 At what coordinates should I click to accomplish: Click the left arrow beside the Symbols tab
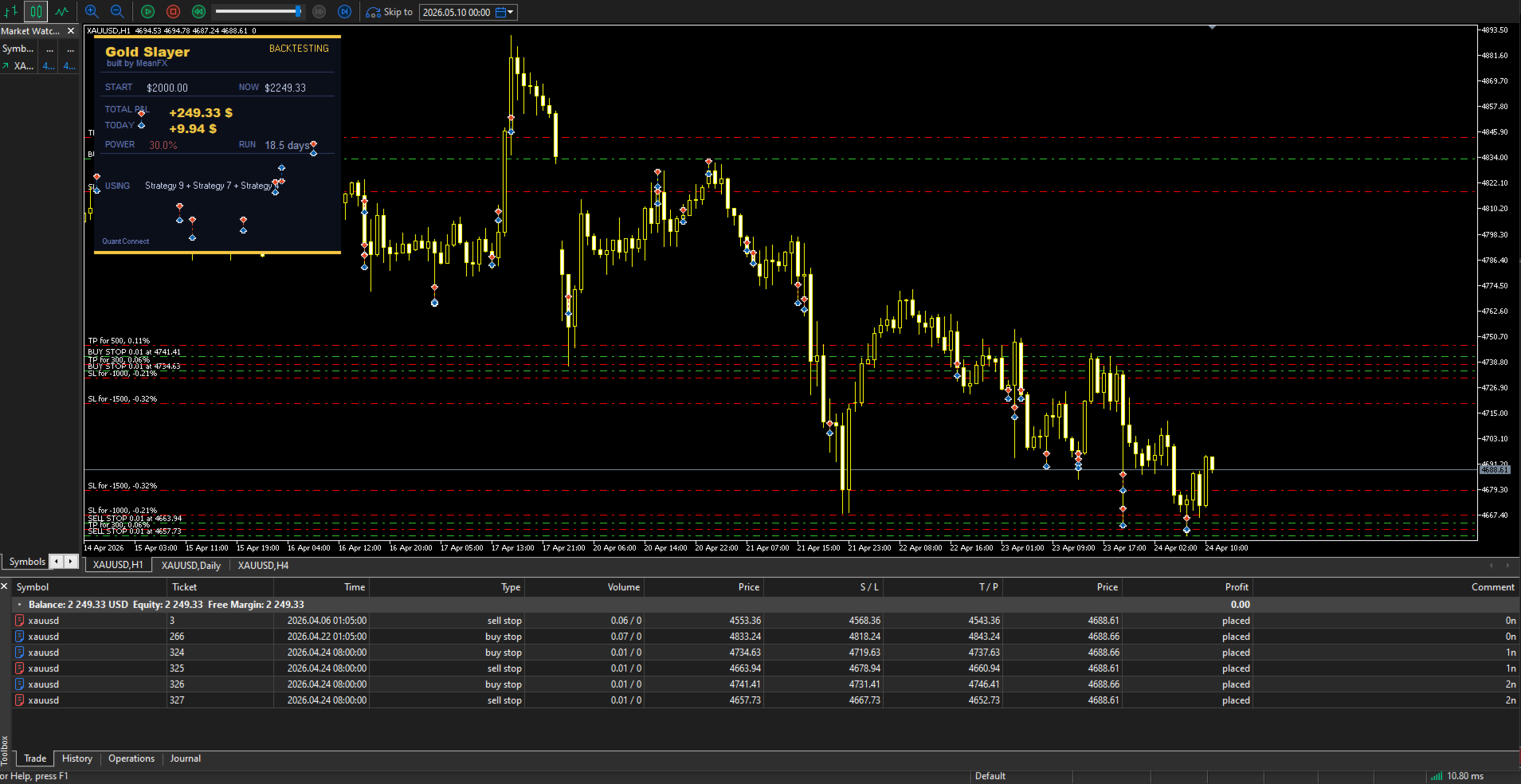coord(57,562)
